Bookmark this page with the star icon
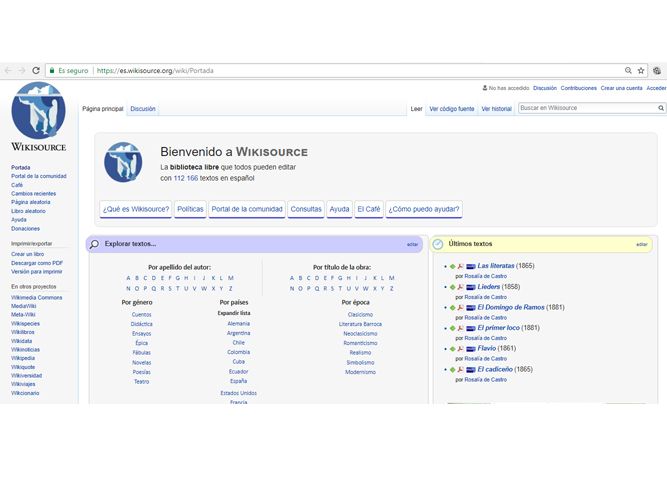The width and height of the screenshot is (667, 500). (641, 71)
